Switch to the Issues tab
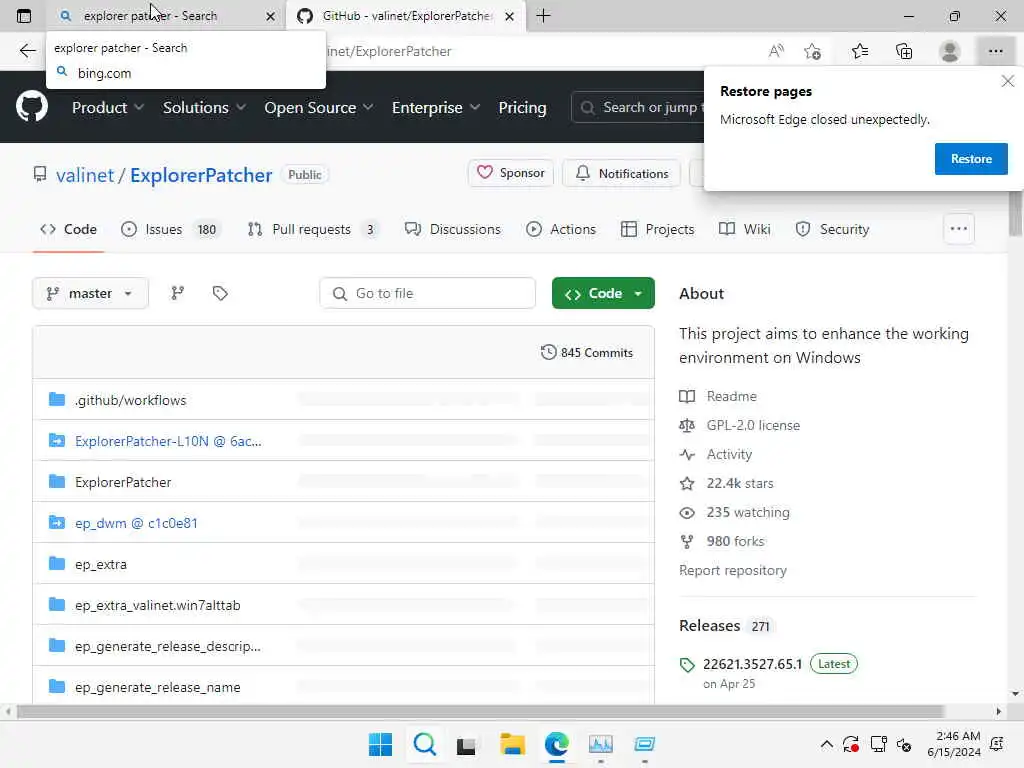1024x768 pixels. 171,229
